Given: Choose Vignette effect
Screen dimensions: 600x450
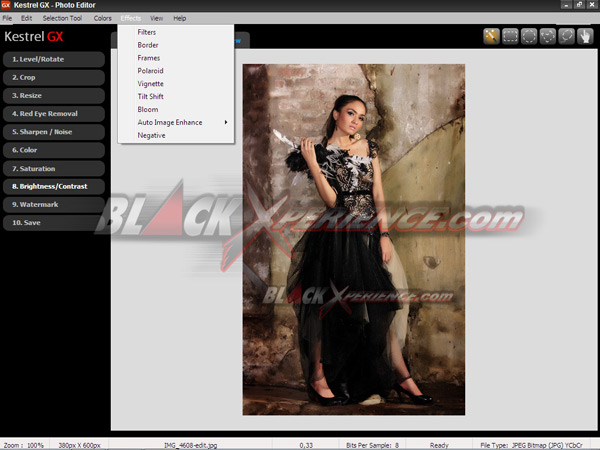Looking at the screenshot, I should [x=176, y=84].
